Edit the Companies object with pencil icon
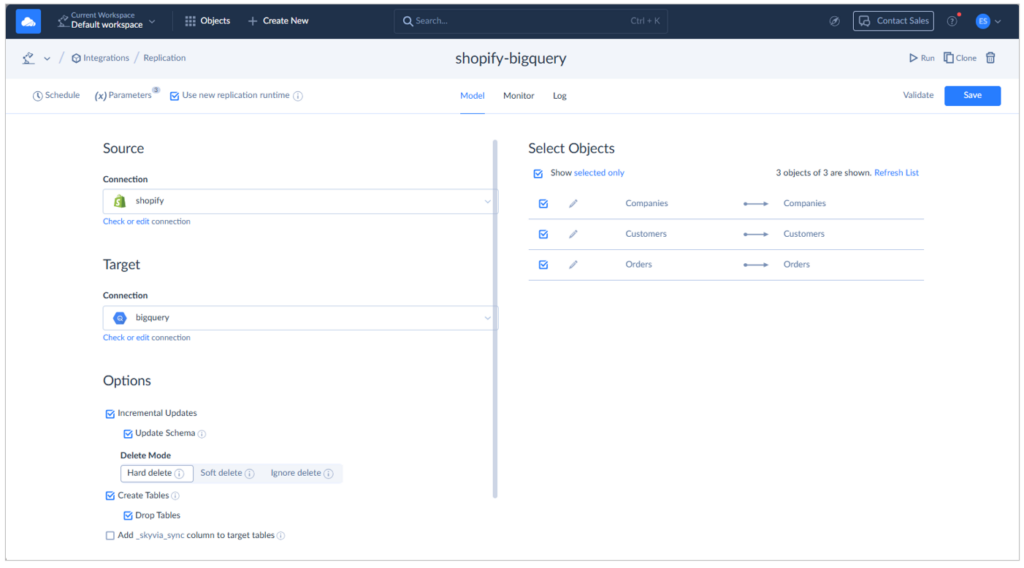This screenshot has width=1024, height=568. click(x=573, y=204)
